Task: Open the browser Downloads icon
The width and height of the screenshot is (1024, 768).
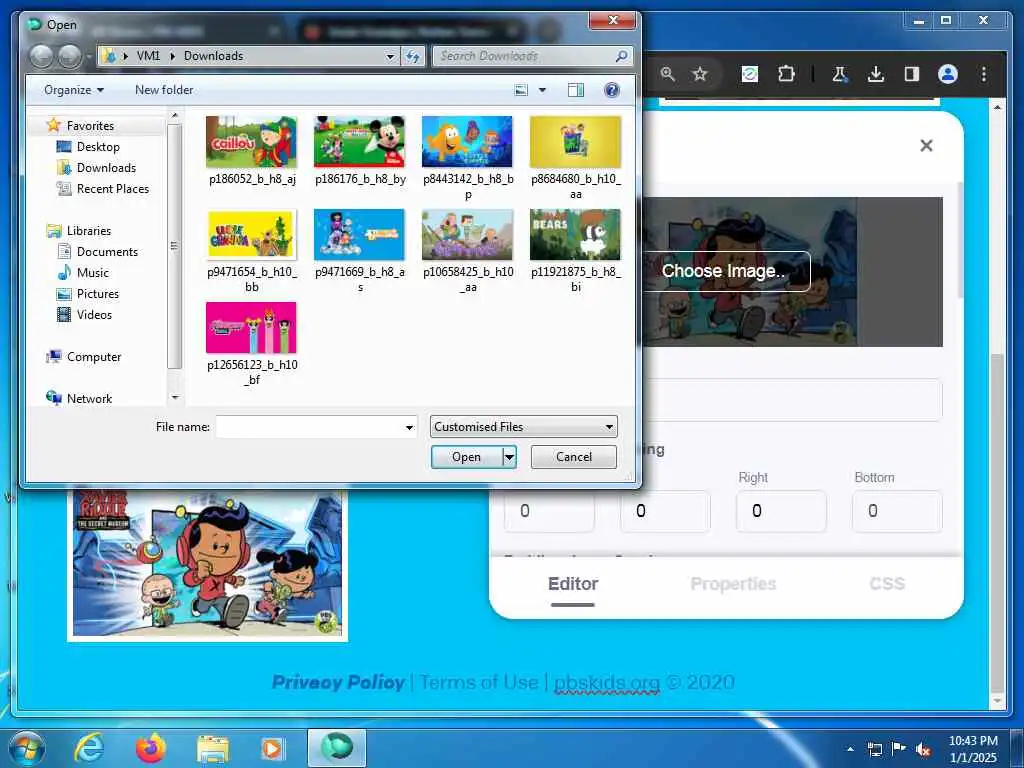Action: point(876,74)
